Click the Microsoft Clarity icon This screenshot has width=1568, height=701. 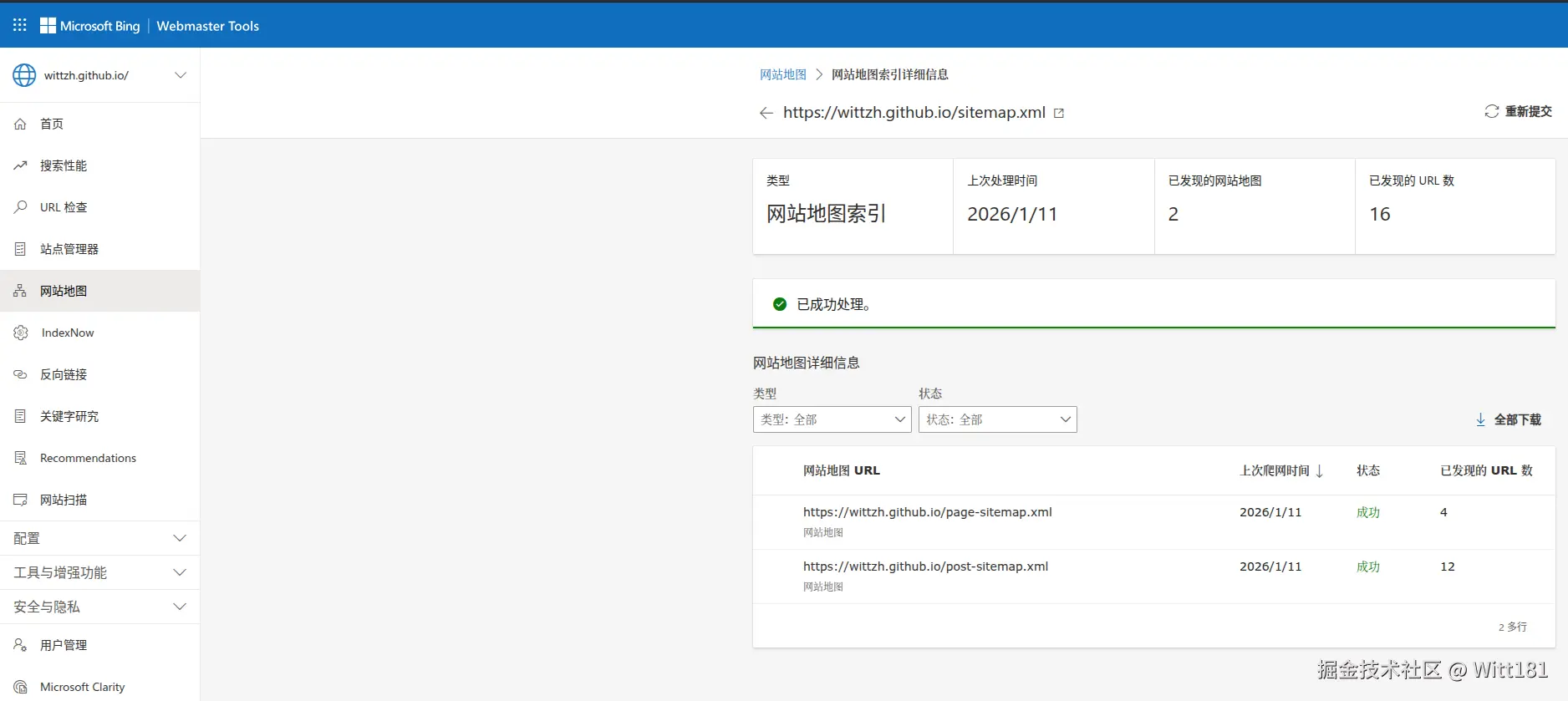(x=20, y=687)
